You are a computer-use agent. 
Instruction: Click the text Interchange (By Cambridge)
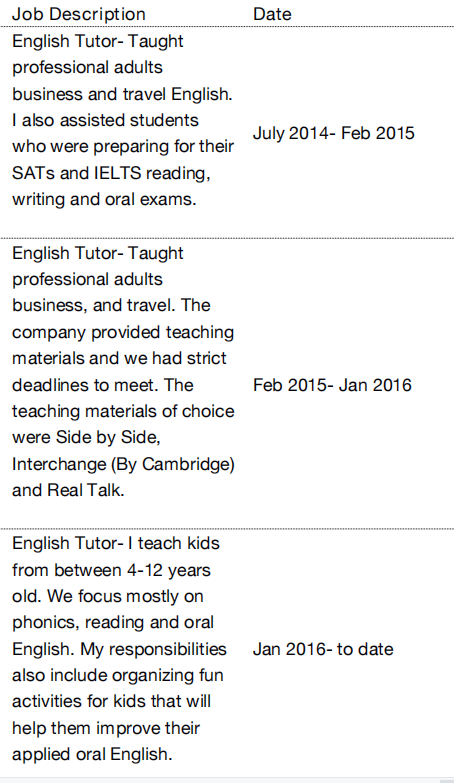click(x=123, y=464)
